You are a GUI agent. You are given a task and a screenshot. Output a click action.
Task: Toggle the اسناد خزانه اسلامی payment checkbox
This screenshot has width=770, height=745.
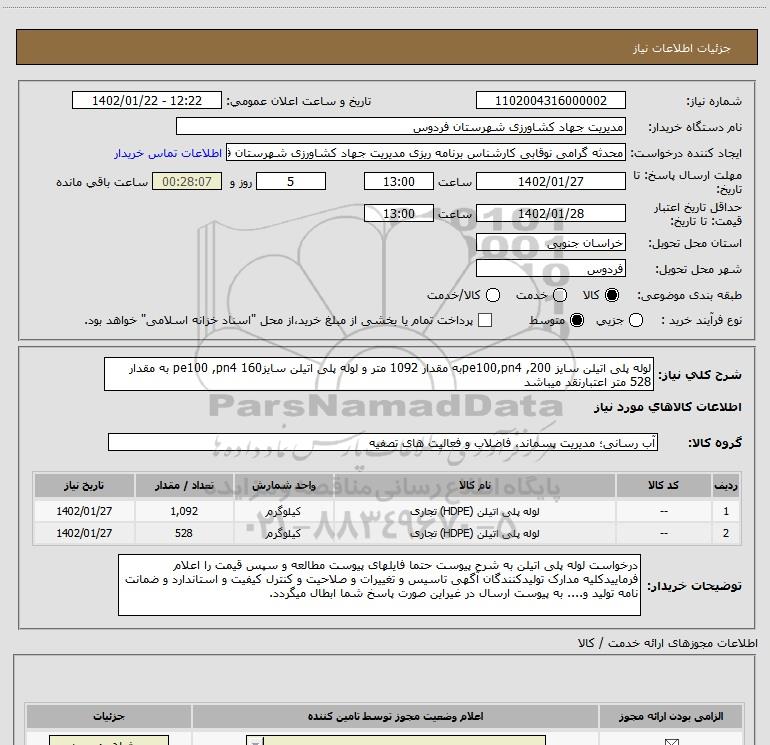(x=485, y=320)
